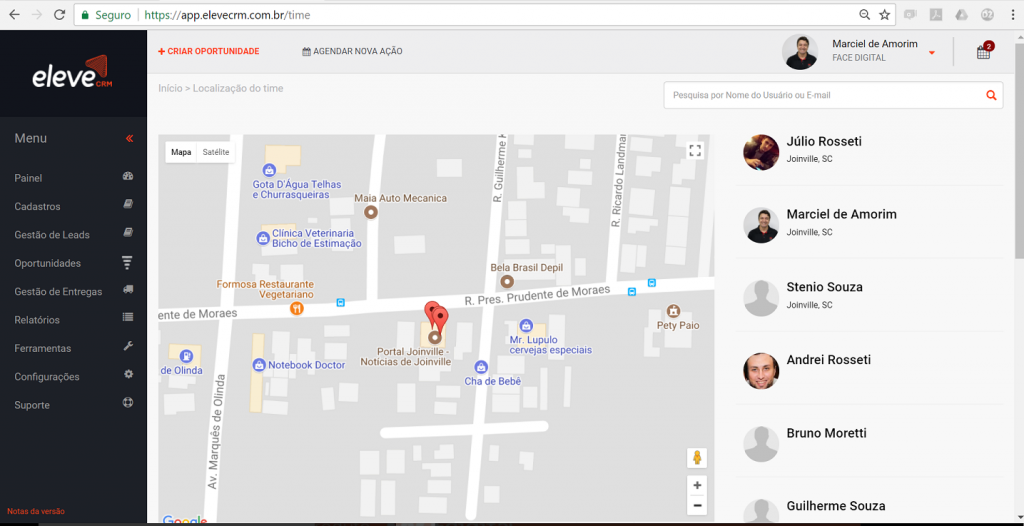The image size is (1024, 526).
Task: Click the Gestão de Entregas truck icon
Action: click(128, 289)
